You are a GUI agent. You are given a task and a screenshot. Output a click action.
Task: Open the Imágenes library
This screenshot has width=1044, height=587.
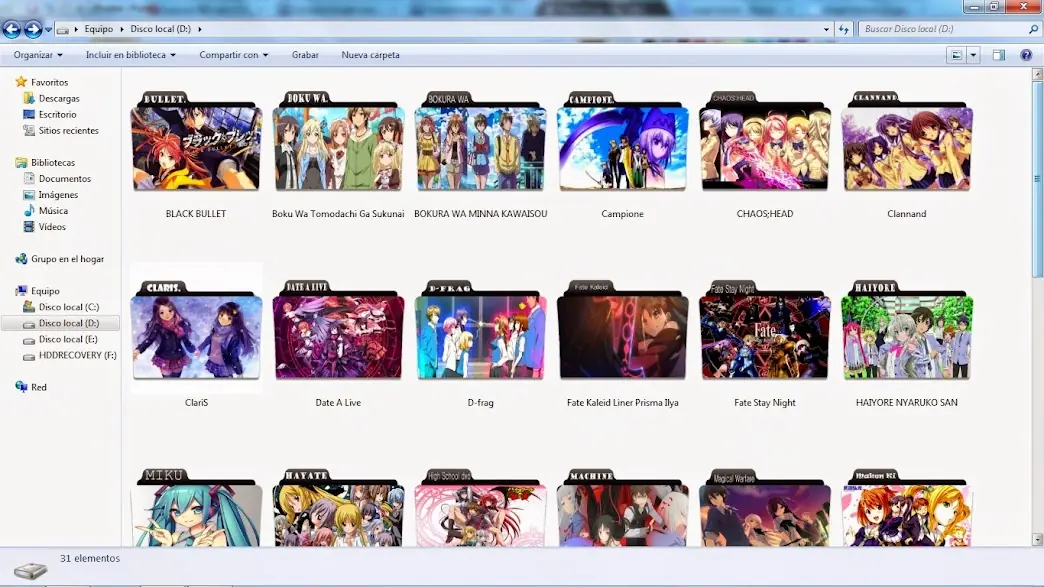tap(58, 195)
